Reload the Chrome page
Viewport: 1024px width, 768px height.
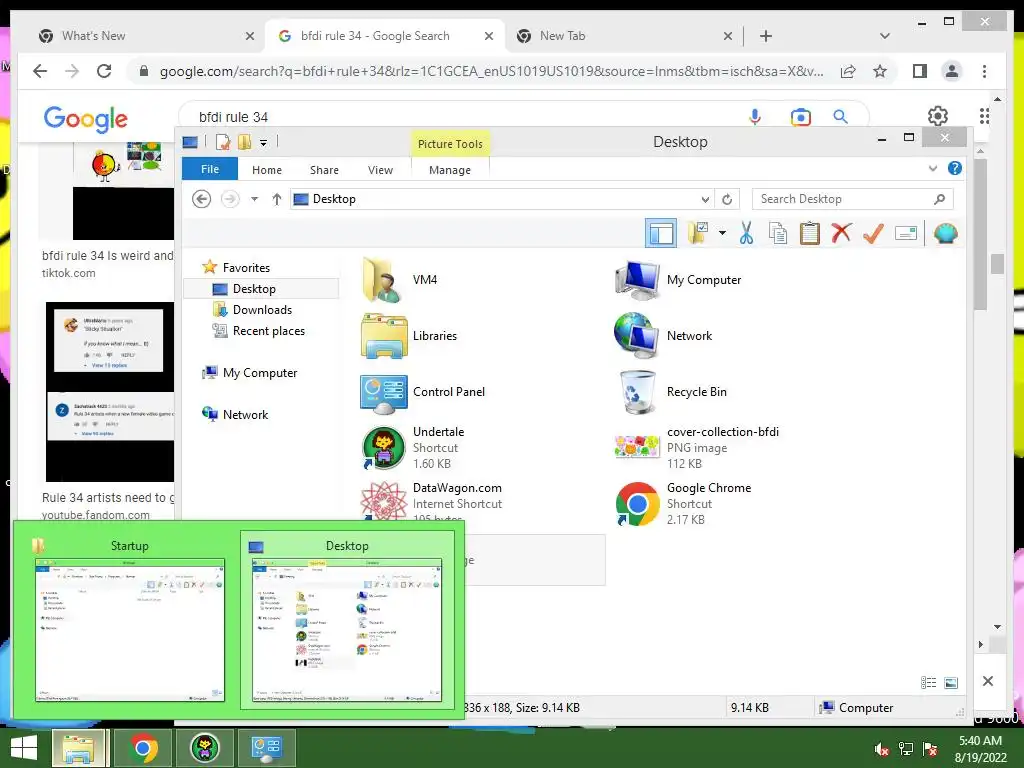(104, 71)
